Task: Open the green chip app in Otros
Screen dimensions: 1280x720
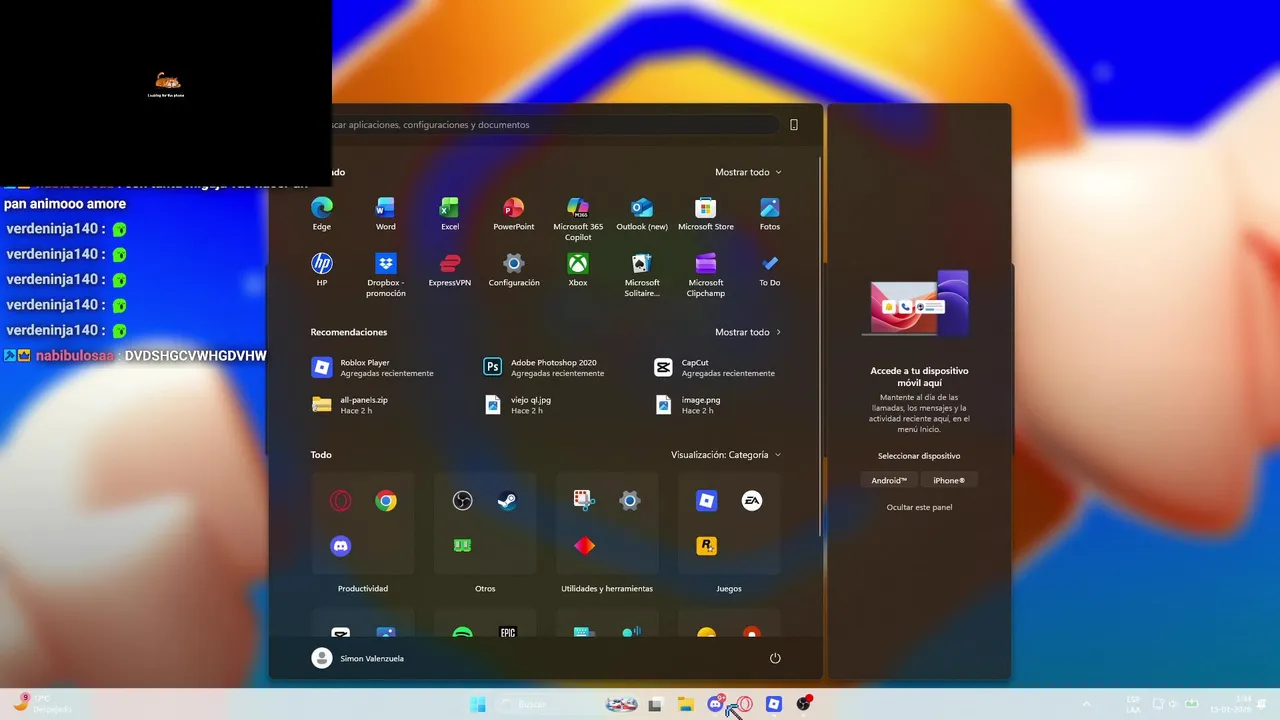Action: [x=462, y=546]
